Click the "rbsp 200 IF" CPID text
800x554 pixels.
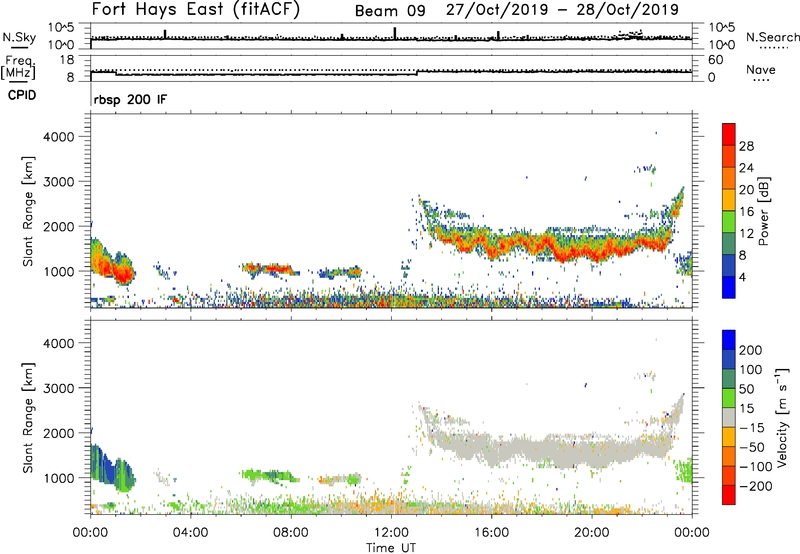pyautogui.click(x=130, y=99)
